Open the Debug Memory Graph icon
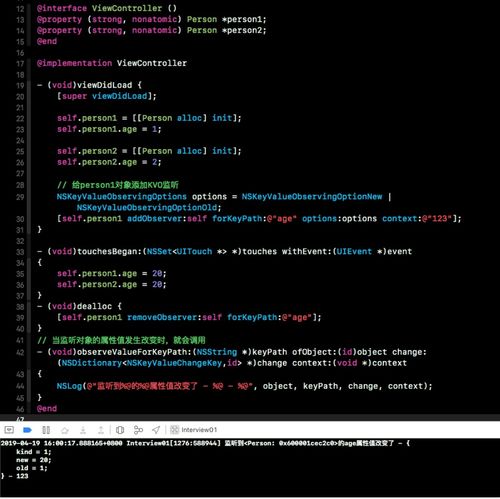 [x=138, y=430]
